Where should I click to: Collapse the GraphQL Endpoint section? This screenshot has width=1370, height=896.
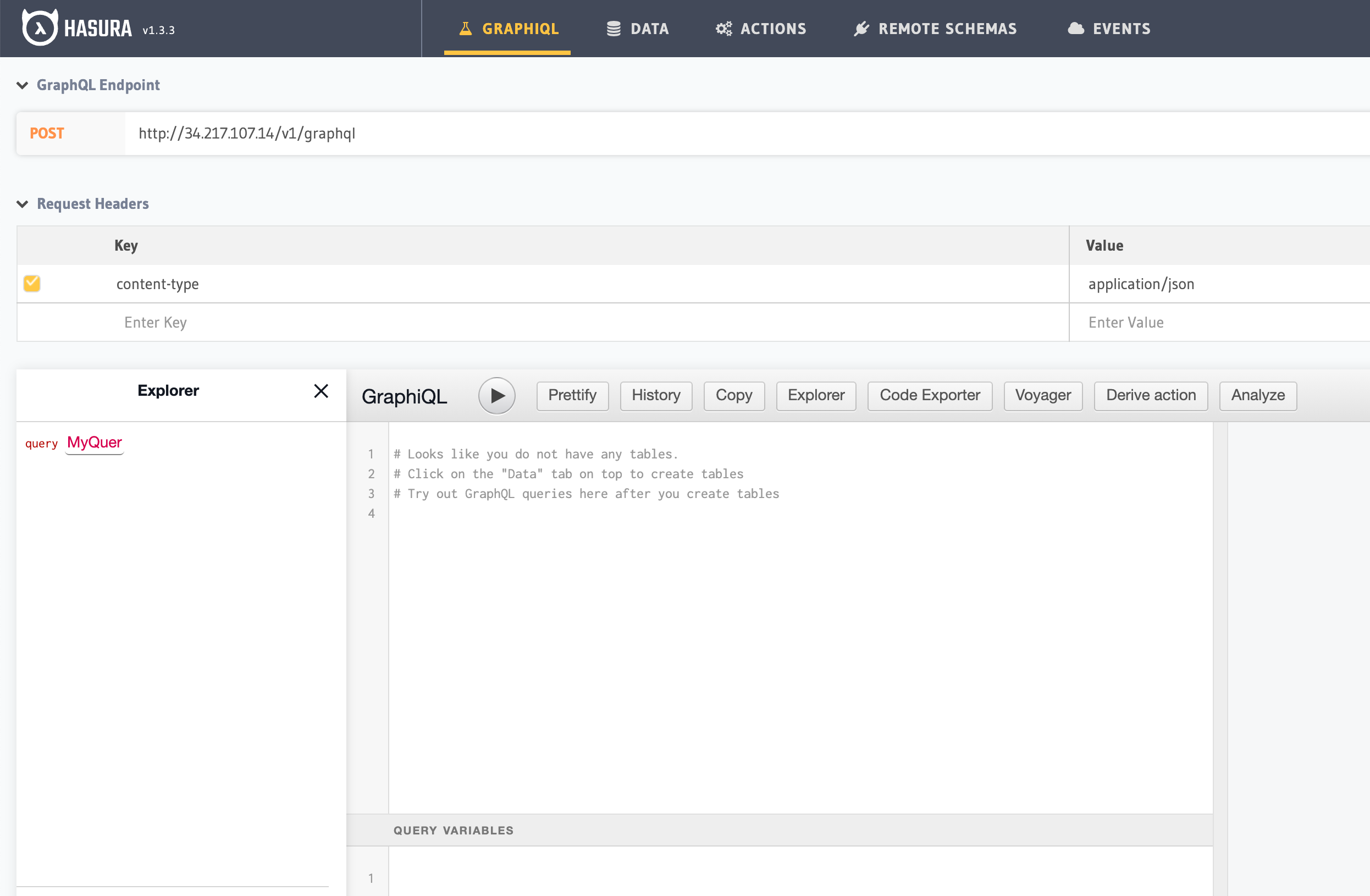[x=23, y=85]
